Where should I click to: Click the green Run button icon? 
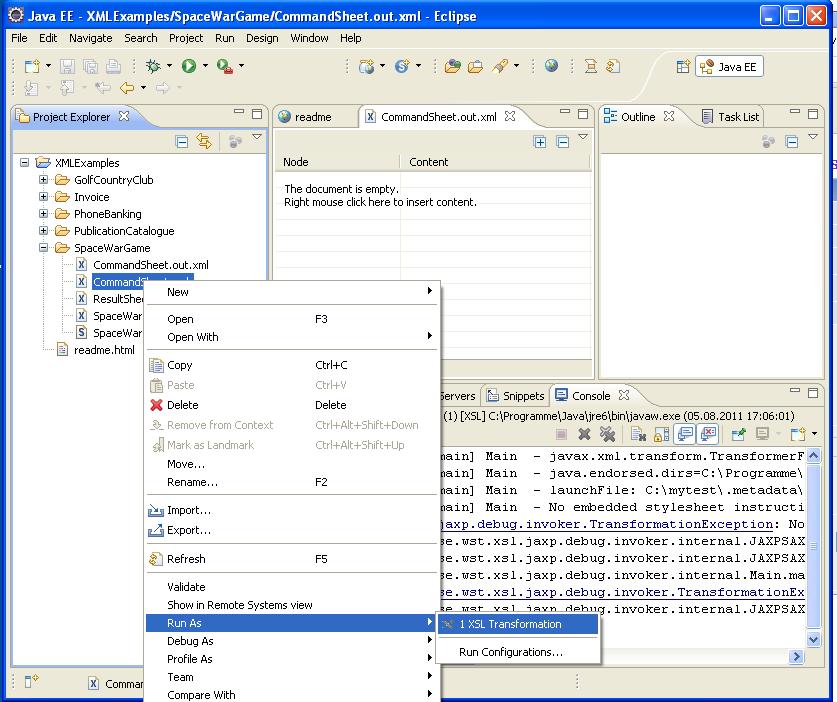click(x=188, y=66)
